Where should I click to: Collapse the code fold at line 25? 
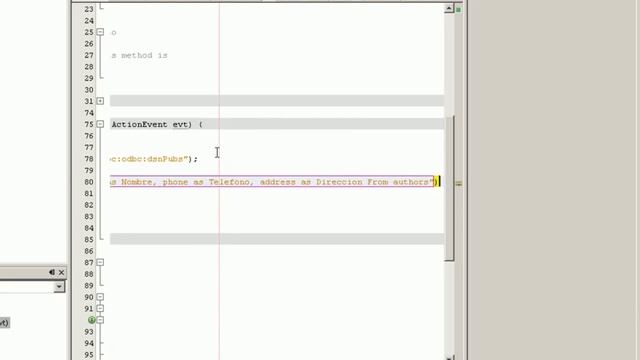coord(100,32)
